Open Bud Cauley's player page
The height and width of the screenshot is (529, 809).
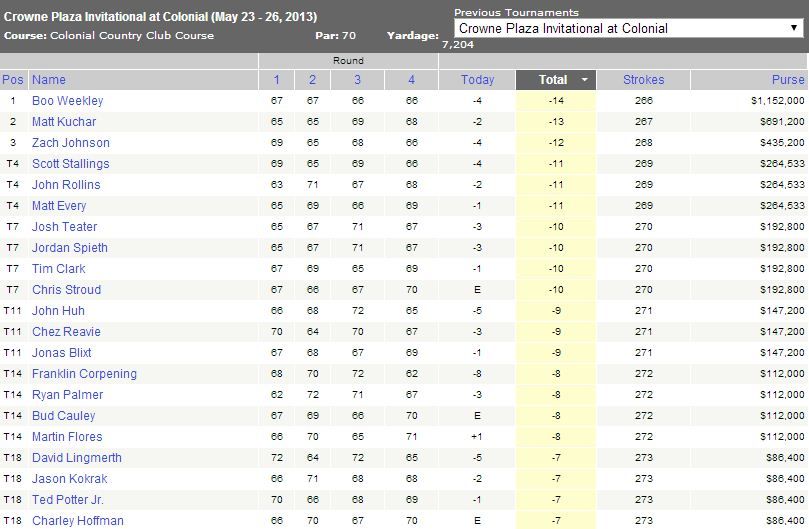[x=63, y=415]
